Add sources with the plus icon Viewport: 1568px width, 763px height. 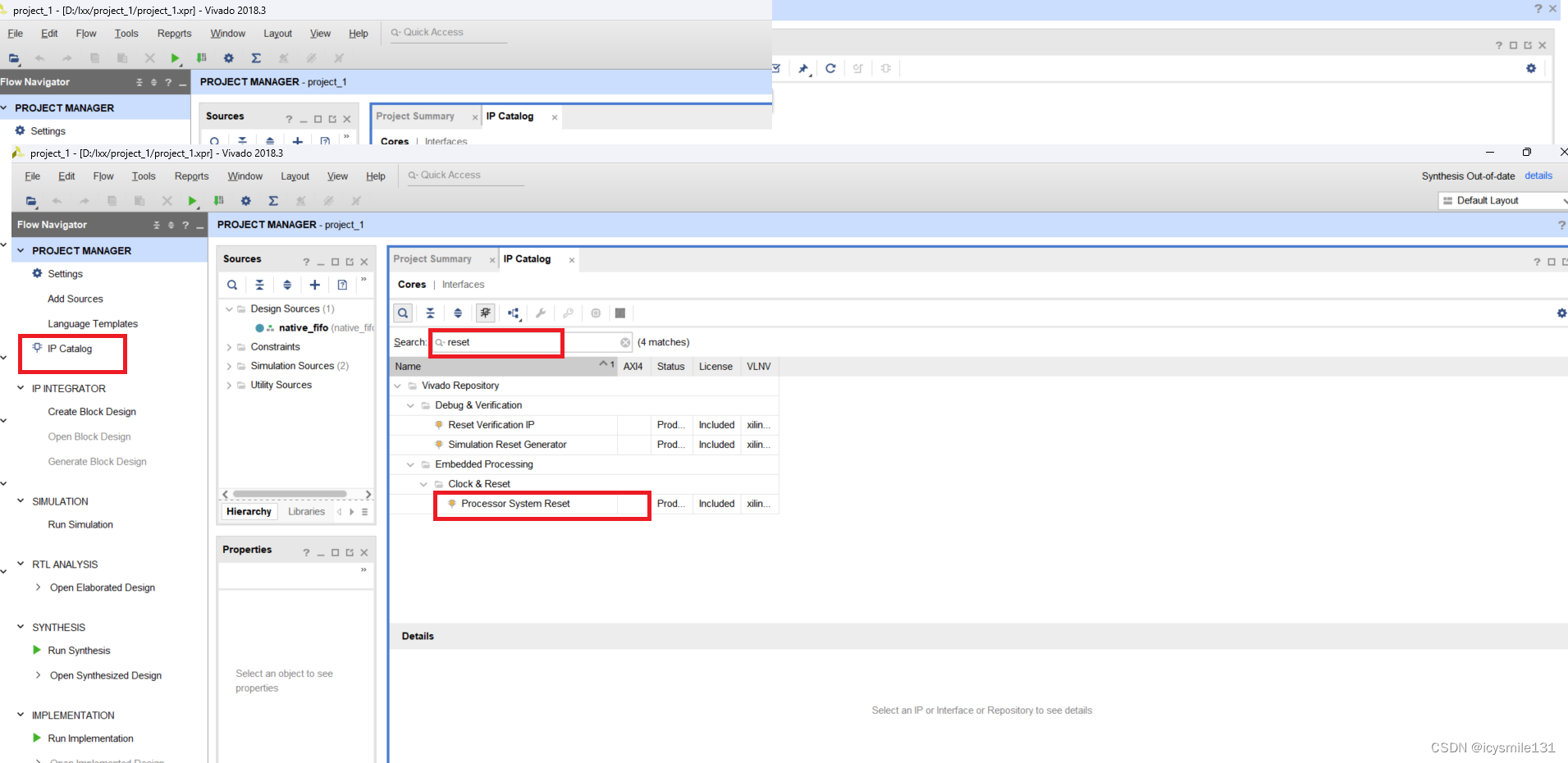315,285
